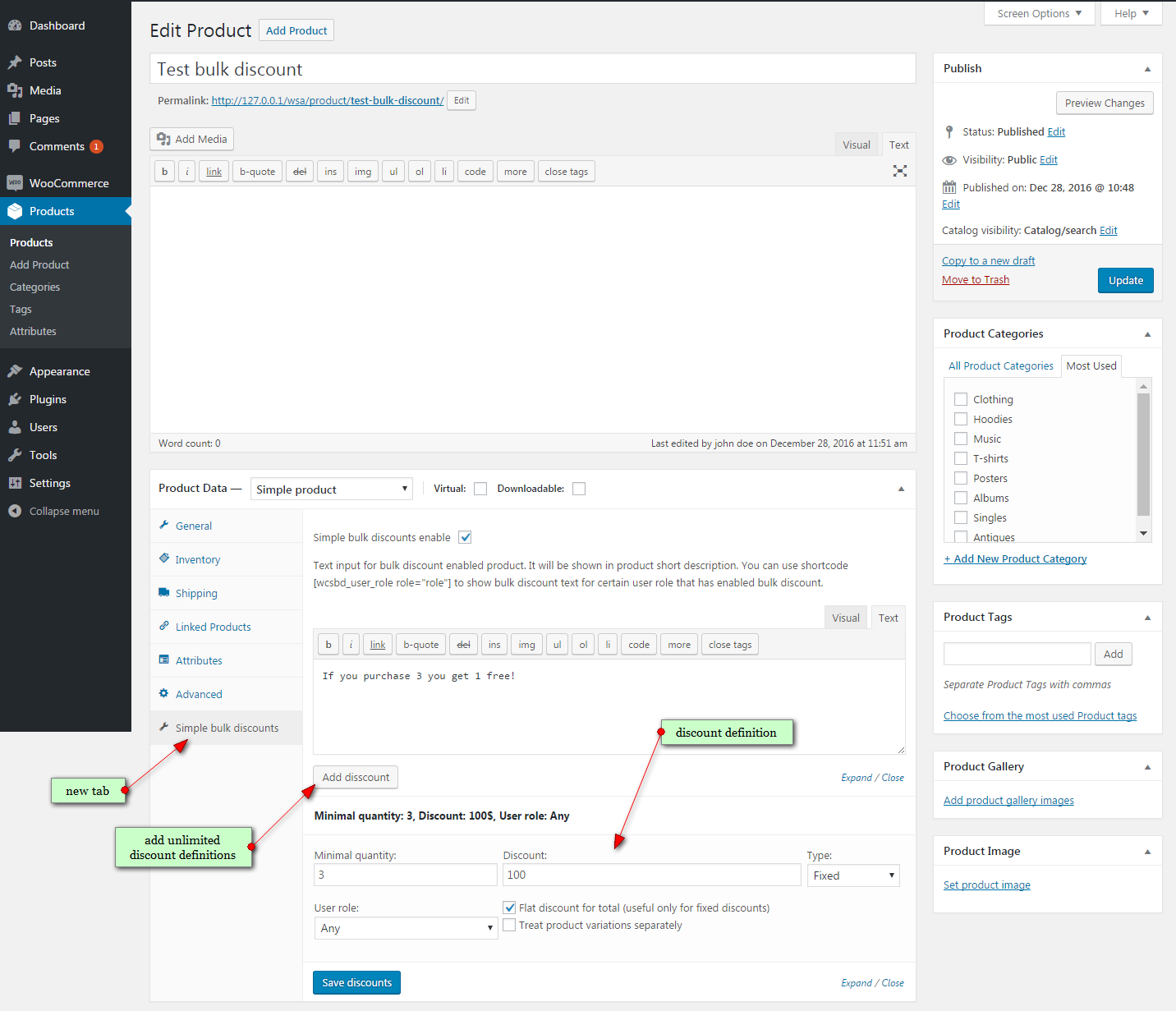This screenshot has height=1011, width=1176.
Task: Click the Posts pin icon
Action: (15, 62)
